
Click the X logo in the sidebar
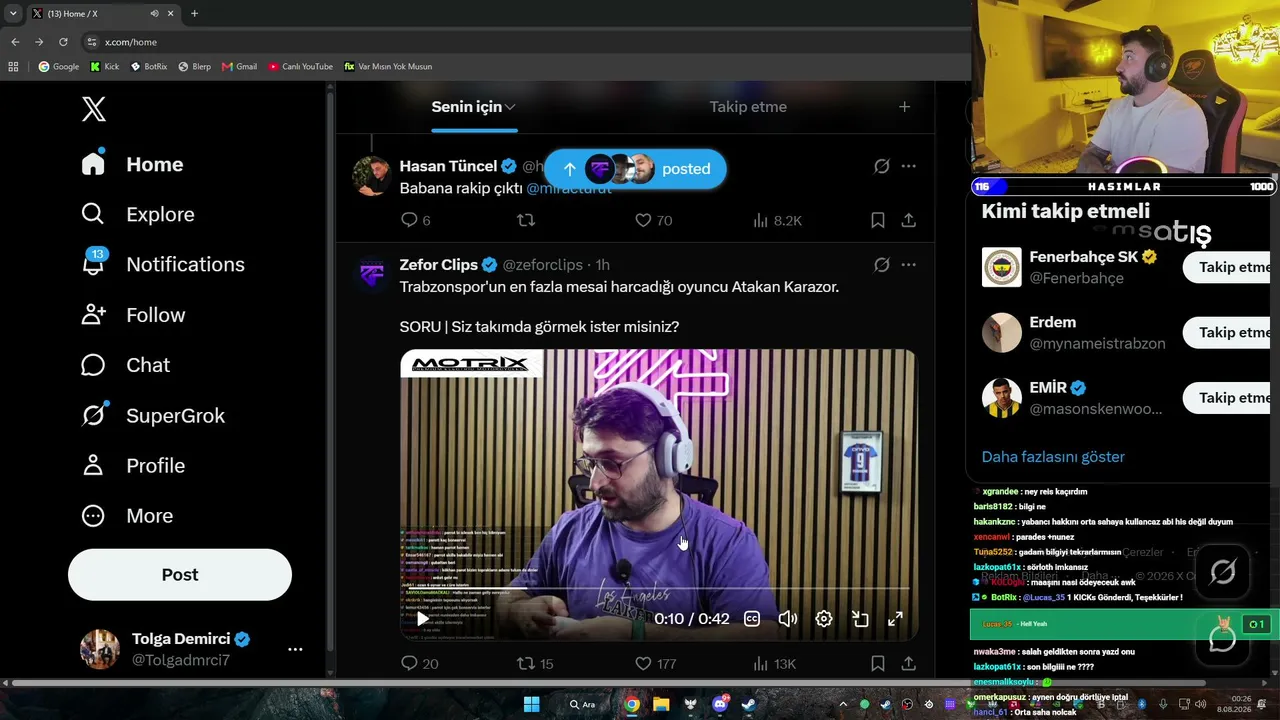click(94, 109)
